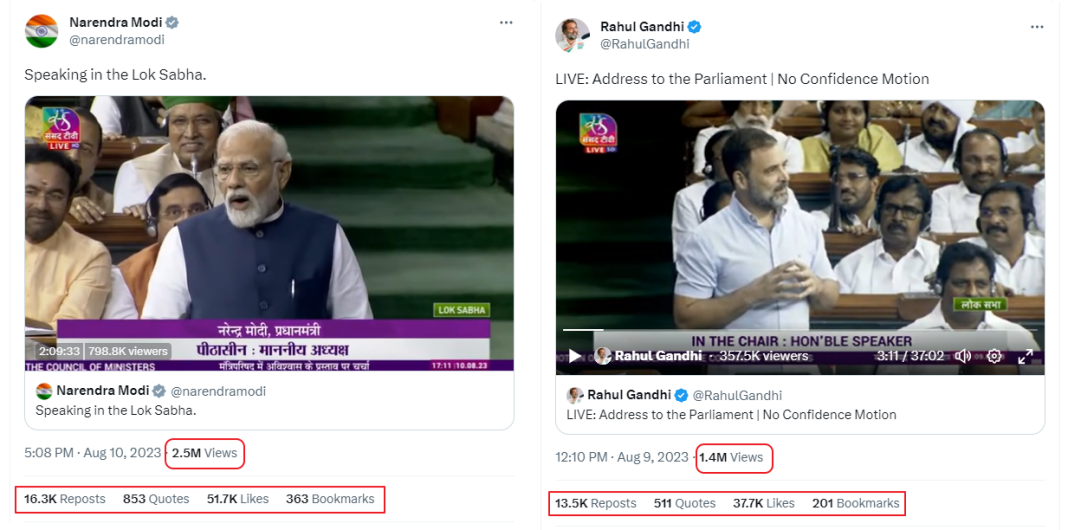Open 511 Quotes on Rahul's tweet

coord(685,503)
